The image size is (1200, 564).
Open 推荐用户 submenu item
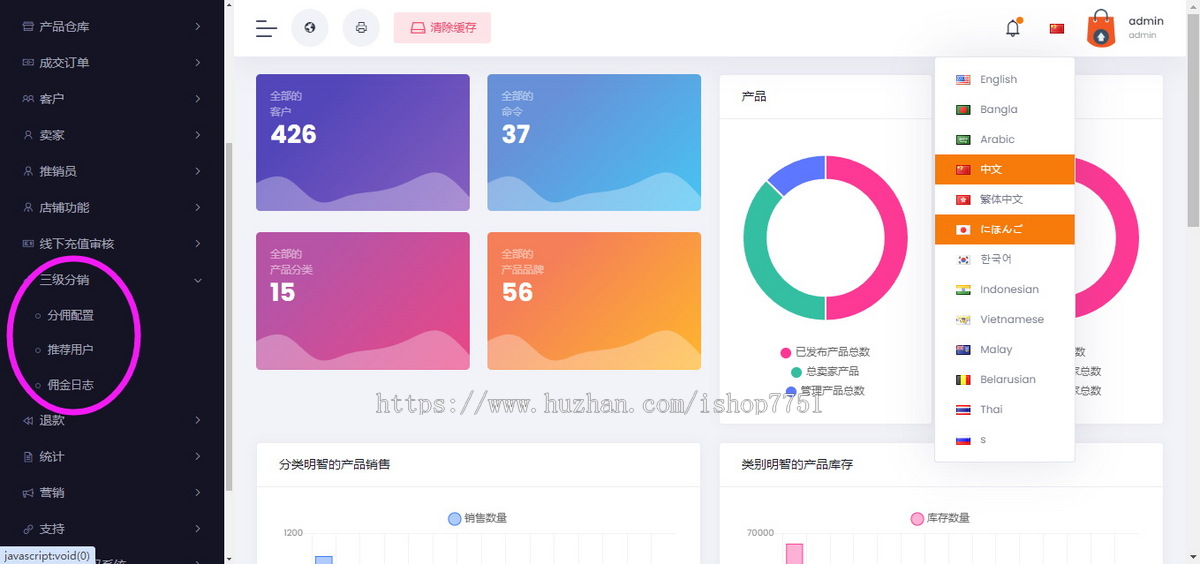tap(71, 350)
